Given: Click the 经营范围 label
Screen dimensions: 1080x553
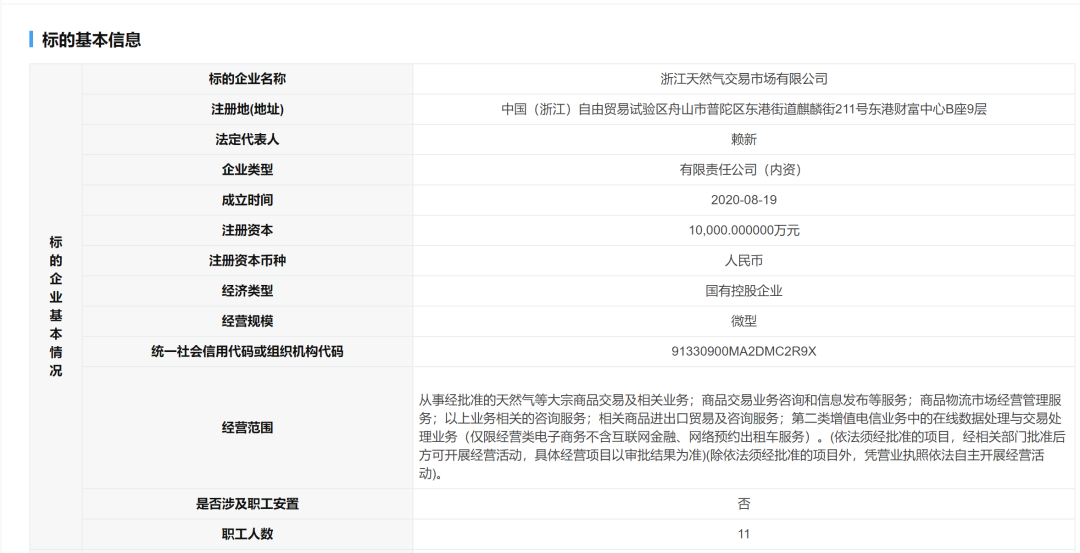Looking at the screenshot, I should click(x=247, y=428).
